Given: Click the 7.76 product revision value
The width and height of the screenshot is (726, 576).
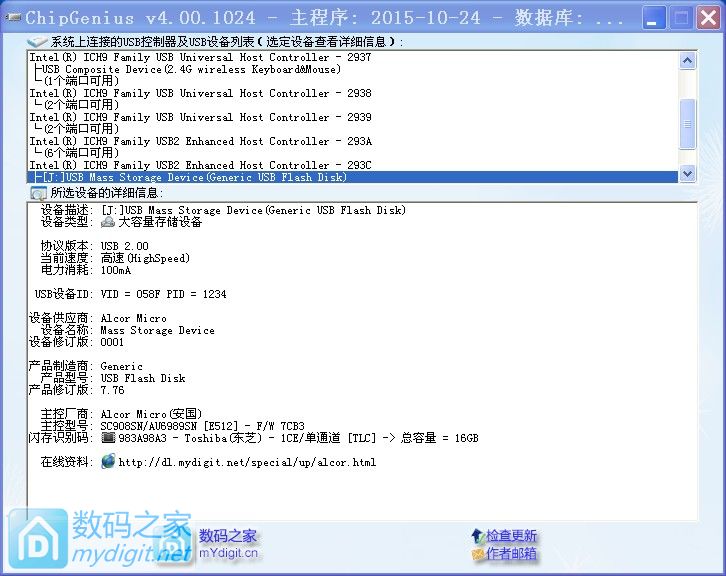Looking at the screenshot, I should [113, 390].
